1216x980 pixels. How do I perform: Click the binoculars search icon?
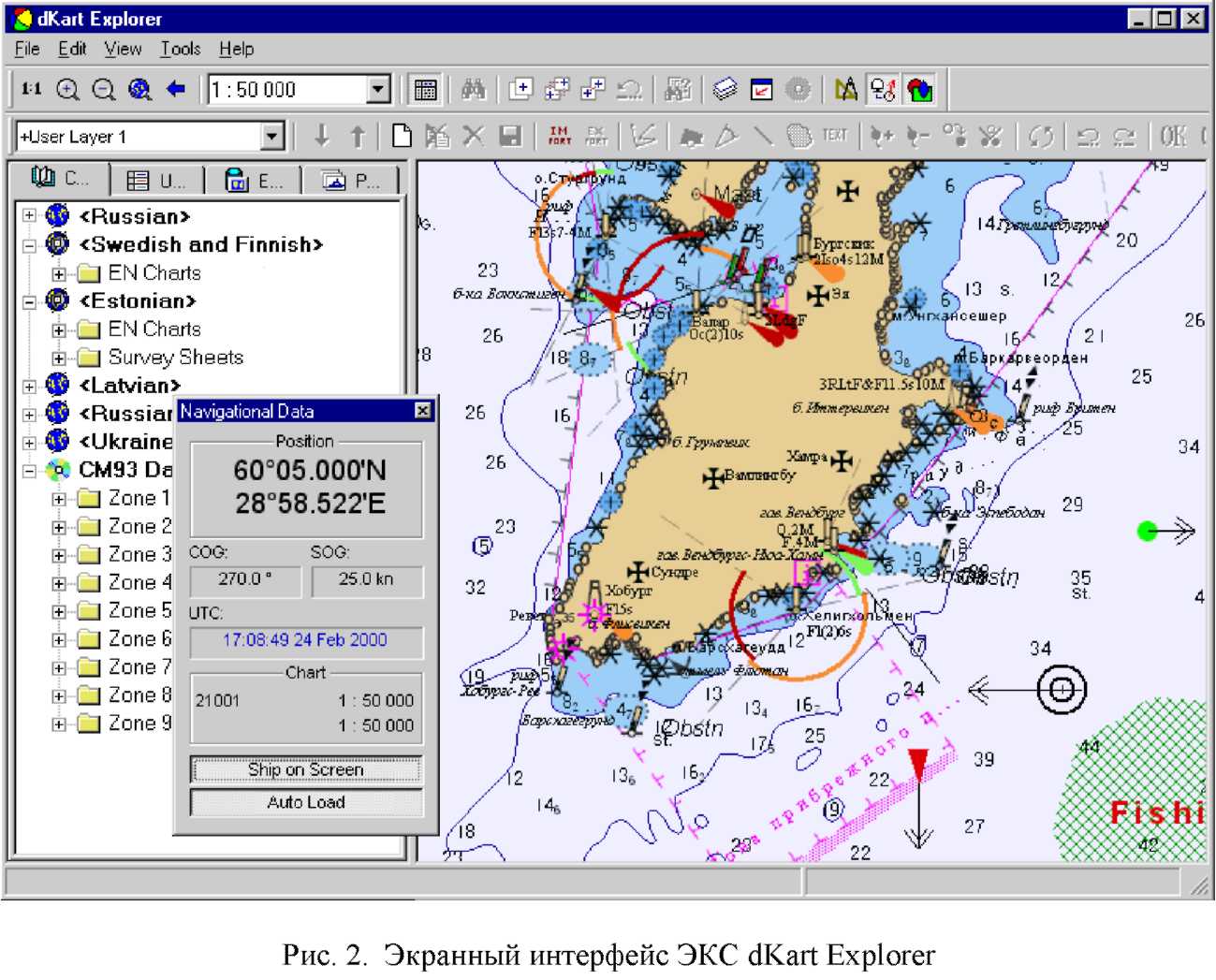(473, 89)
